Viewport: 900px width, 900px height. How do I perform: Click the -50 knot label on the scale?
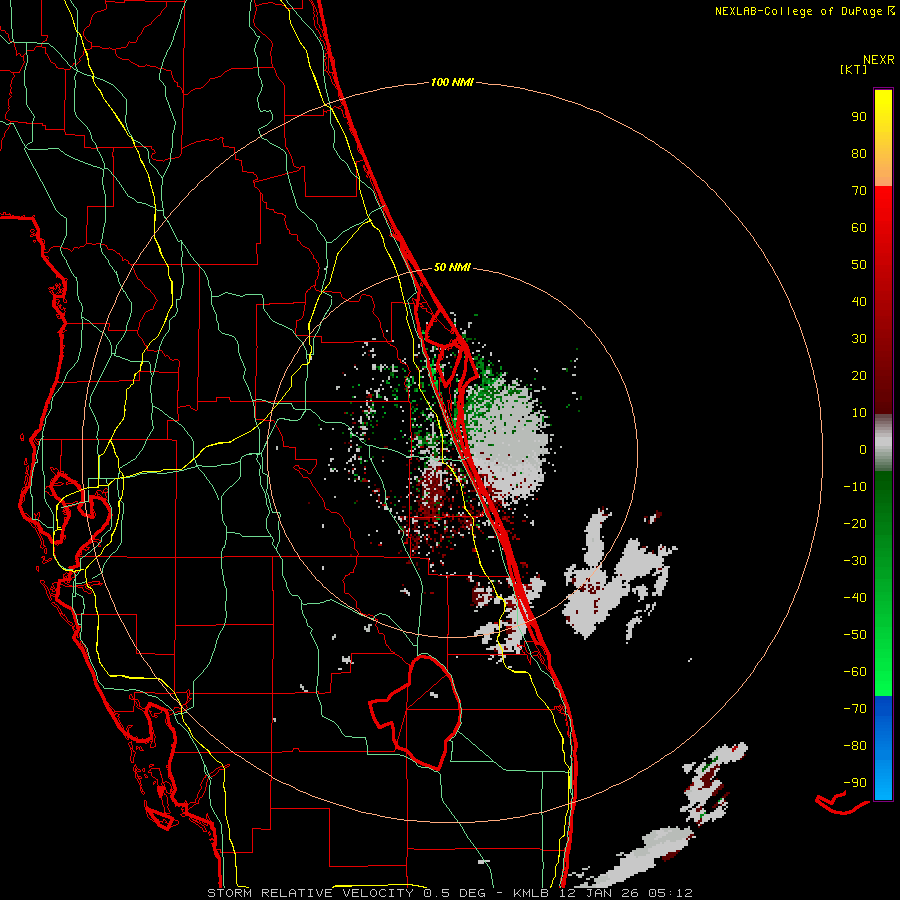(x=855, y=635)
